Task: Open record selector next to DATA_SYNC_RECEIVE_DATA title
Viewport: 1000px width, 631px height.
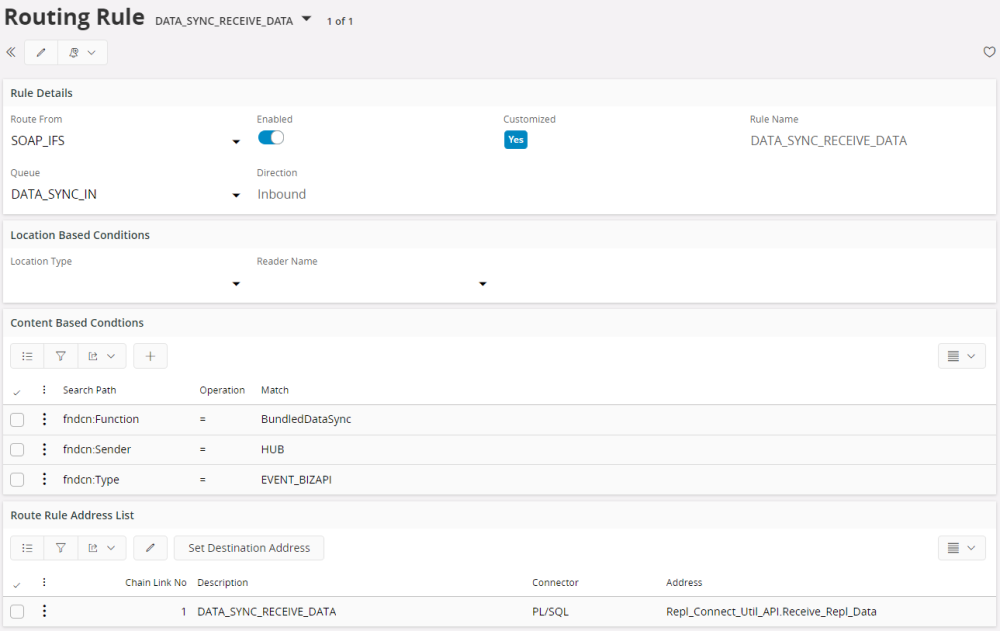Action: 306,19
